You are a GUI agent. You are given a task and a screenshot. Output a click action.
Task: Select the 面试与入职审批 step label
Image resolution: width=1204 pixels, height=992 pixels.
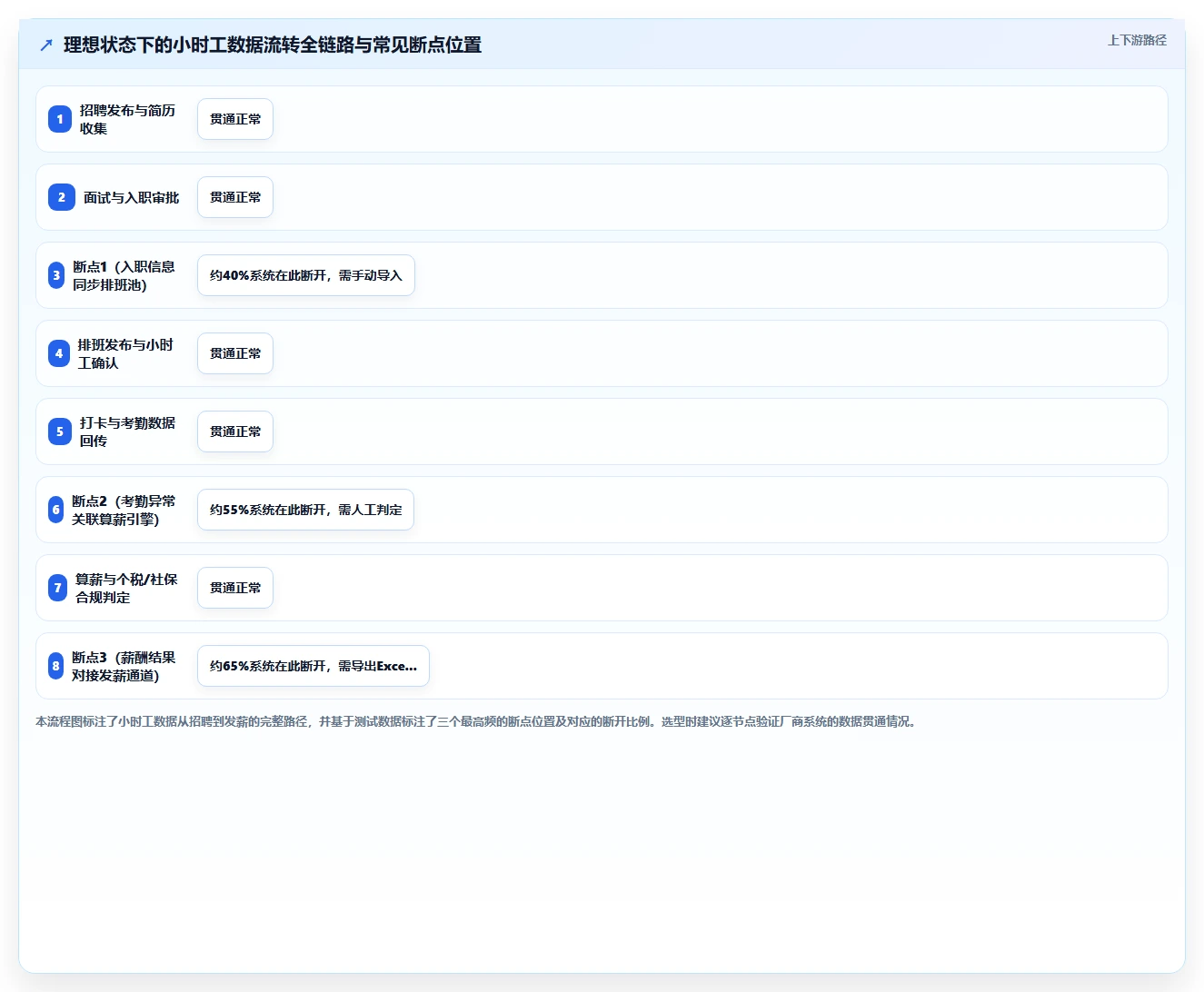coord(132,197)
